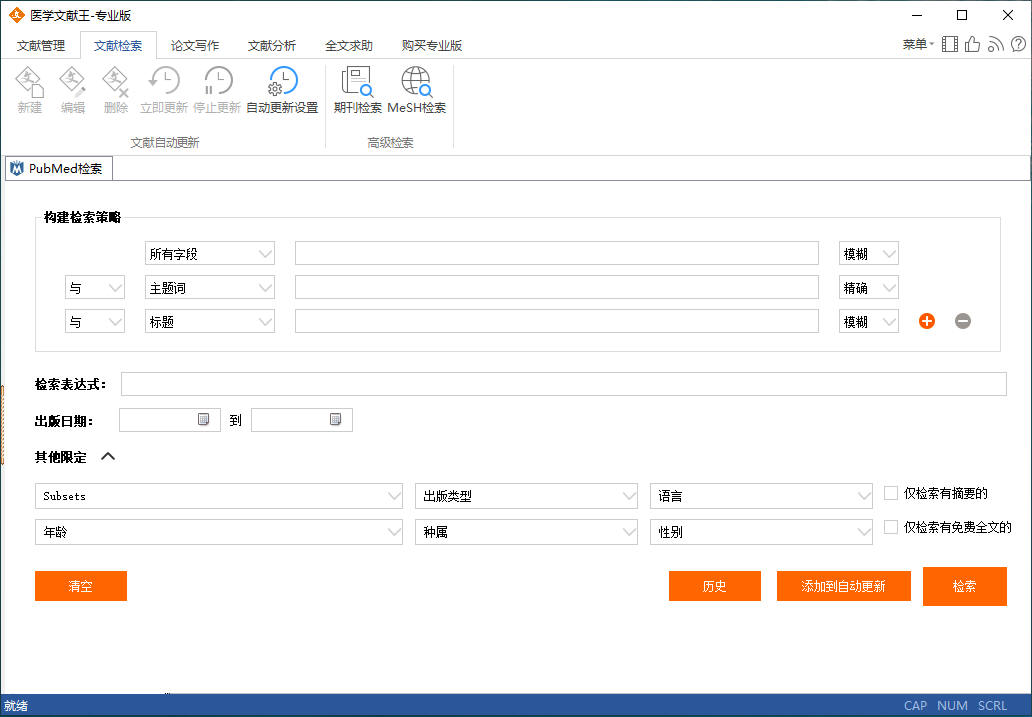Open the 语言 language dropdown
Viewport: 1032px width, 717px height.
click(x=761, y=496)
